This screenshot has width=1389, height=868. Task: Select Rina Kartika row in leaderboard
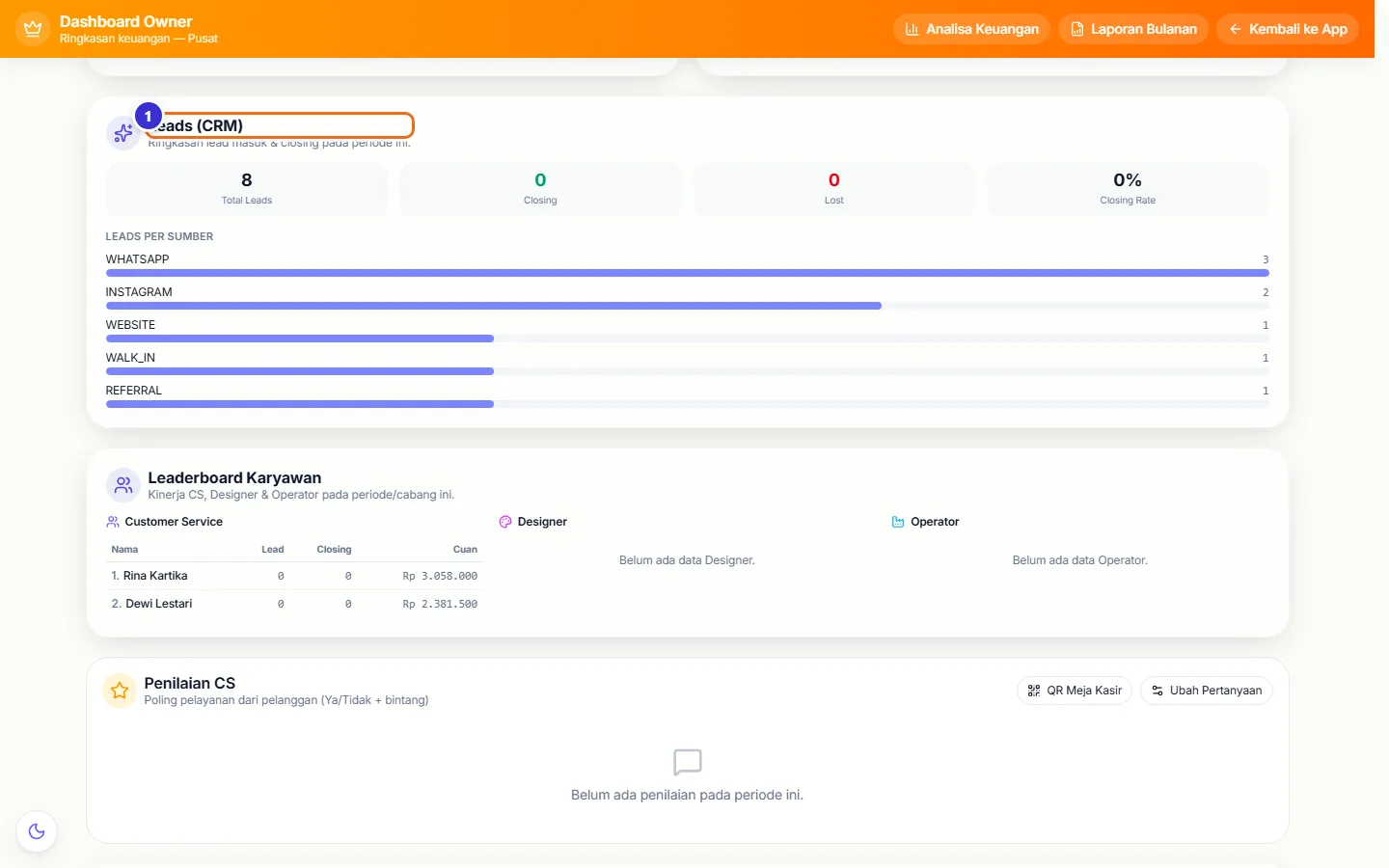click(x=294, y=576)
